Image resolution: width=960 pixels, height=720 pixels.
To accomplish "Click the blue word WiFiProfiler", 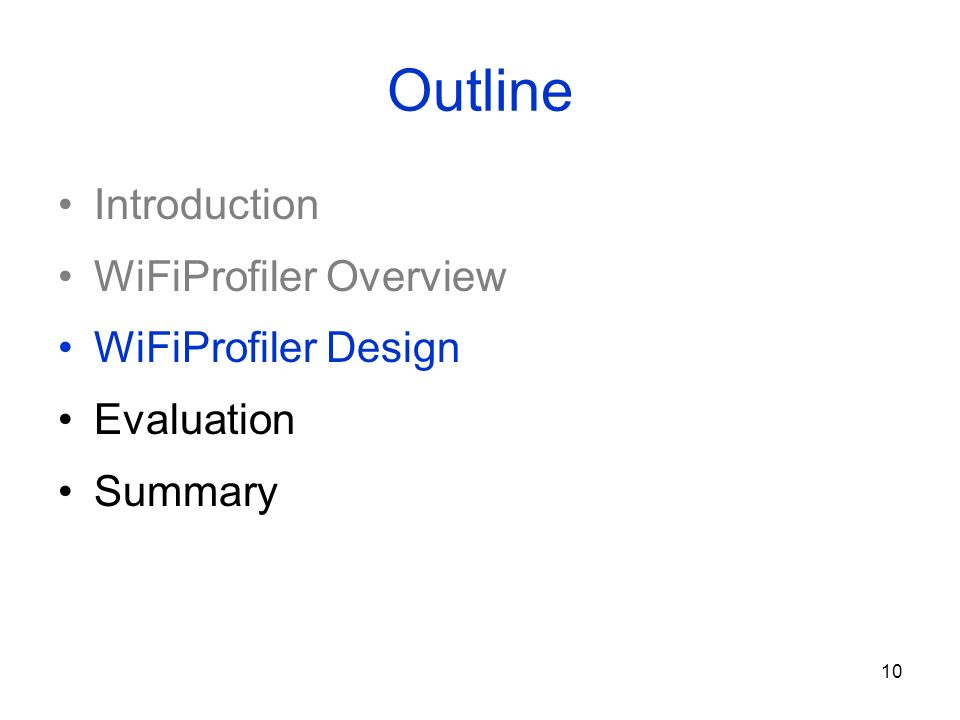I will pos(206,348).
